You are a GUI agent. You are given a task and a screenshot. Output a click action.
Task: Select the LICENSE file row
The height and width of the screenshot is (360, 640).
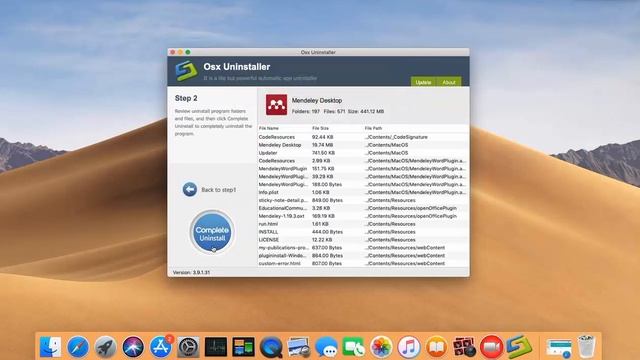363,240
